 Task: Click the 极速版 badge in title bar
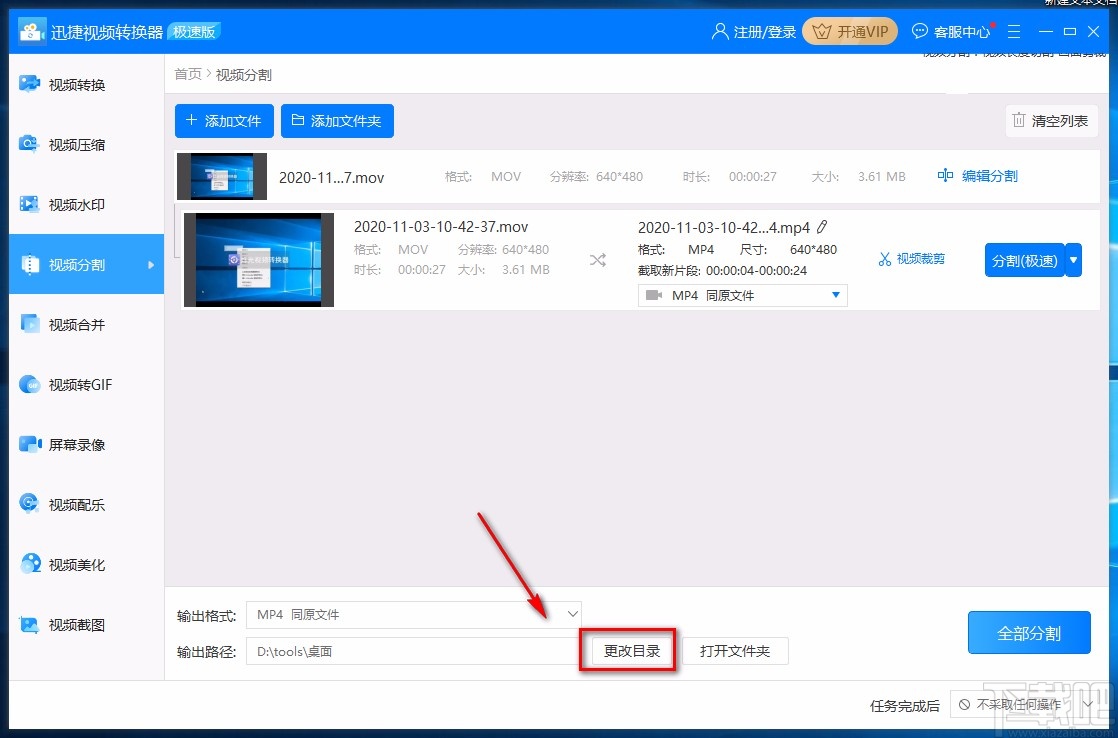click(x=194, y=31)
